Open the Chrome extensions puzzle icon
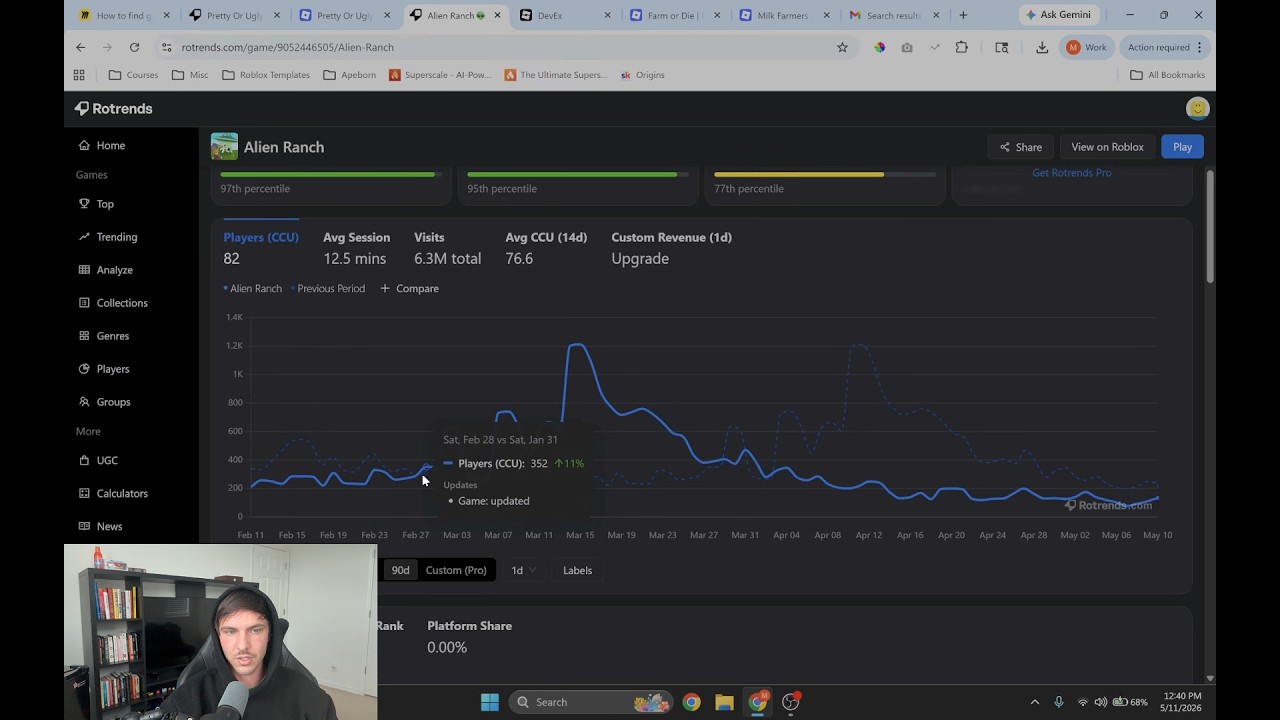The width and height of the screenshot is (1280, 720). pos(962,47)
